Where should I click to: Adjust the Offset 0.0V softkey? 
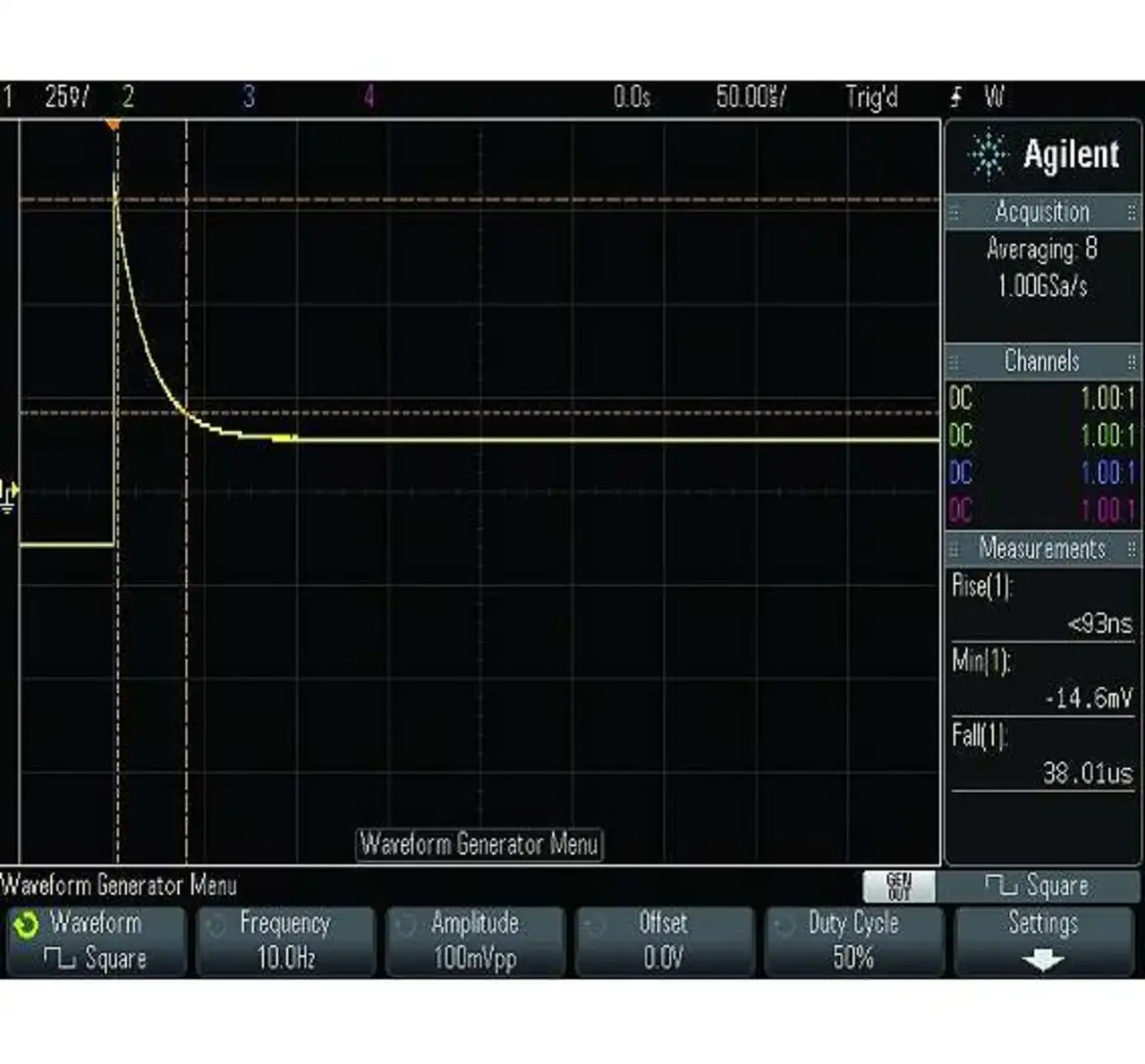664,942
